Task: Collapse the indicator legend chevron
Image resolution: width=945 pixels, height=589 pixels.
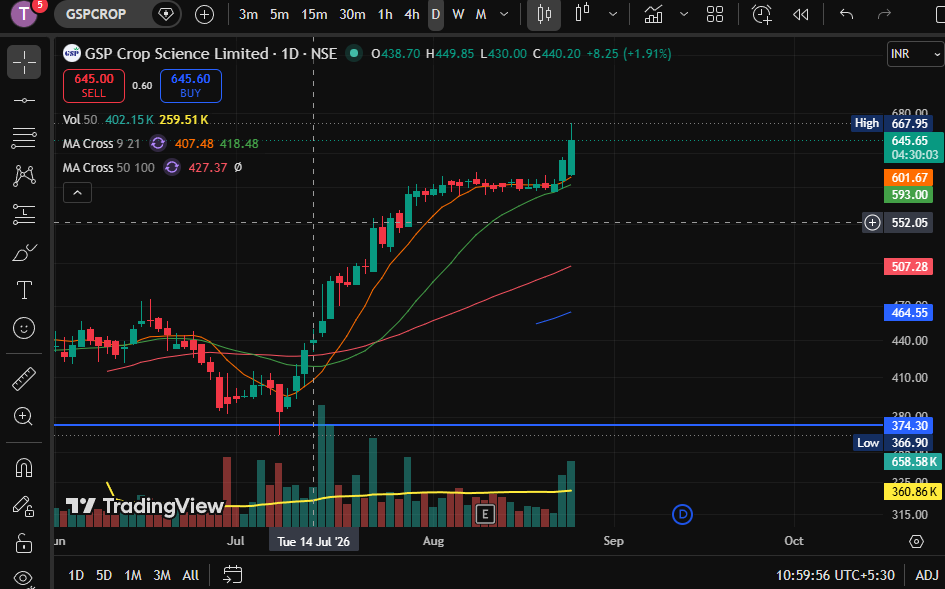Action: point(77,193)
